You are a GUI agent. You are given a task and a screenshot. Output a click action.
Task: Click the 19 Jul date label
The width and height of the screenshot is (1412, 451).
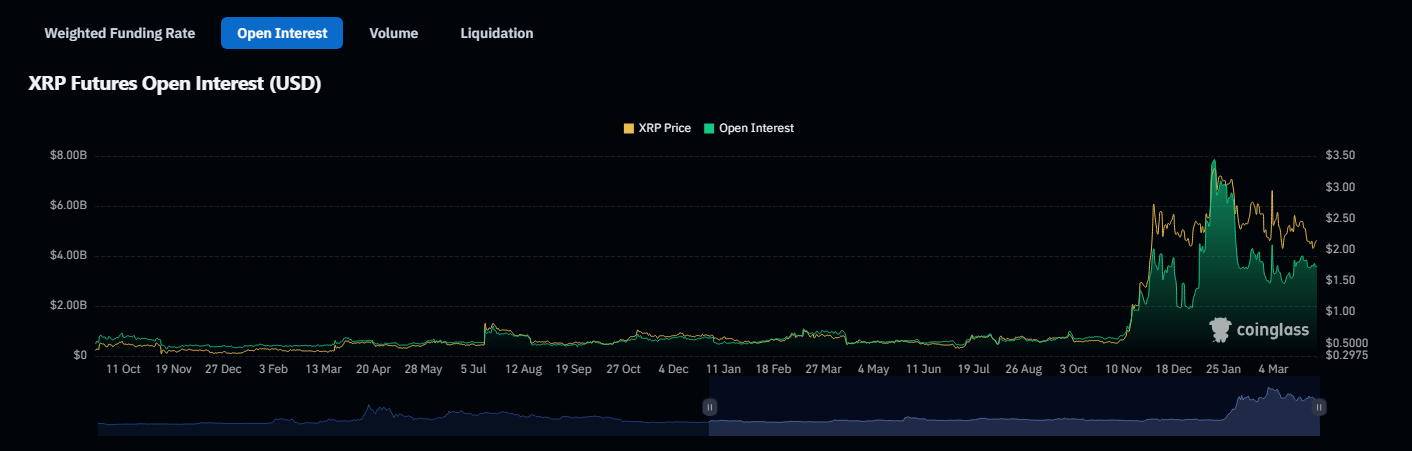coord(973,369)
